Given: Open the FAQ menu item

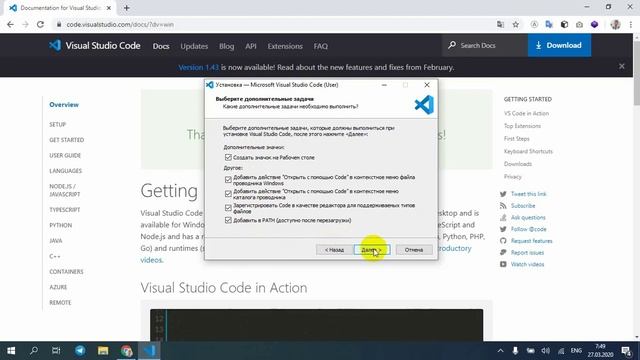Looking at the screenshot, I should click(321, 46).
